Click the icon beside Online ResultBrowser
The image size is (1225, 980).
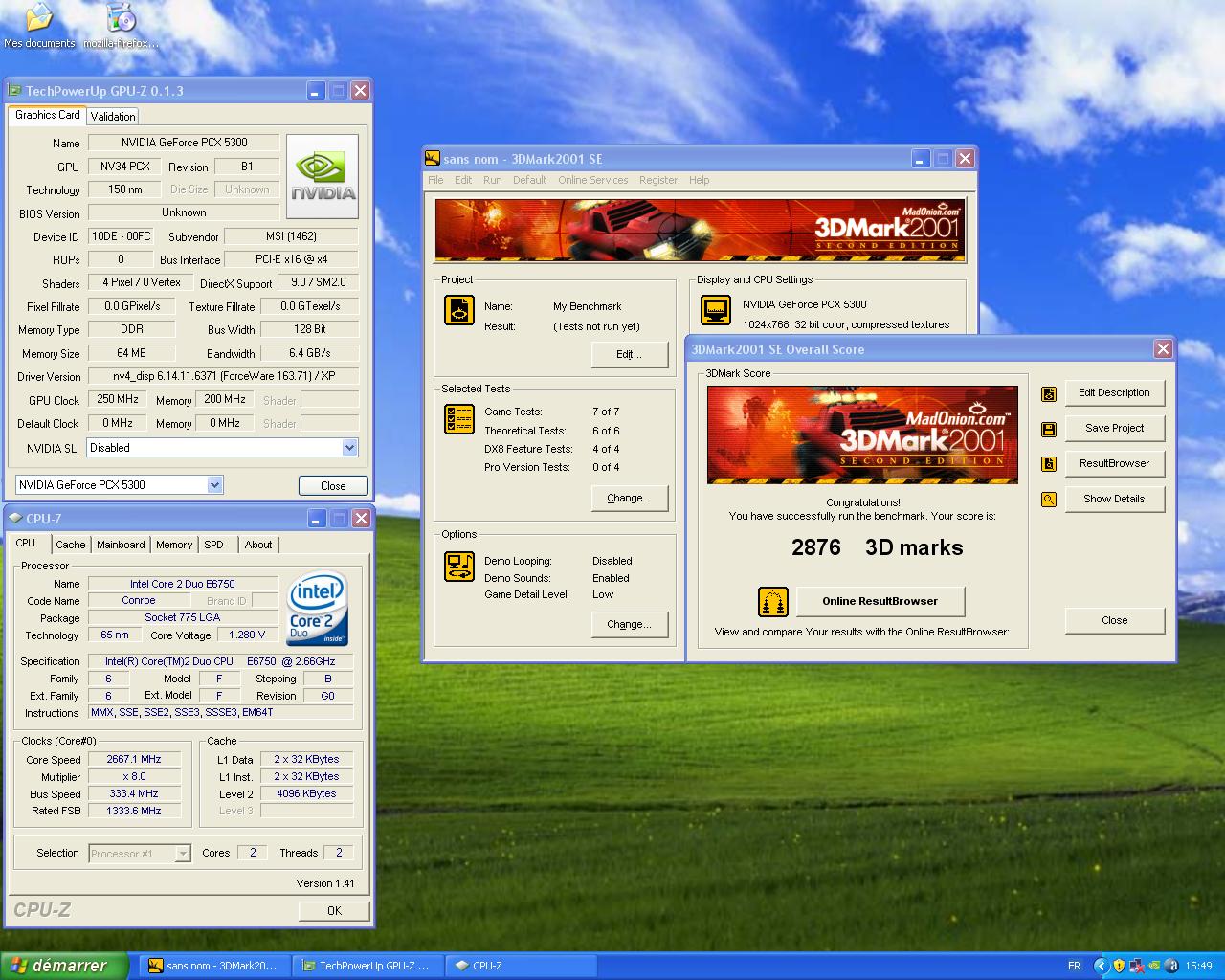click(x=773, y=602)
